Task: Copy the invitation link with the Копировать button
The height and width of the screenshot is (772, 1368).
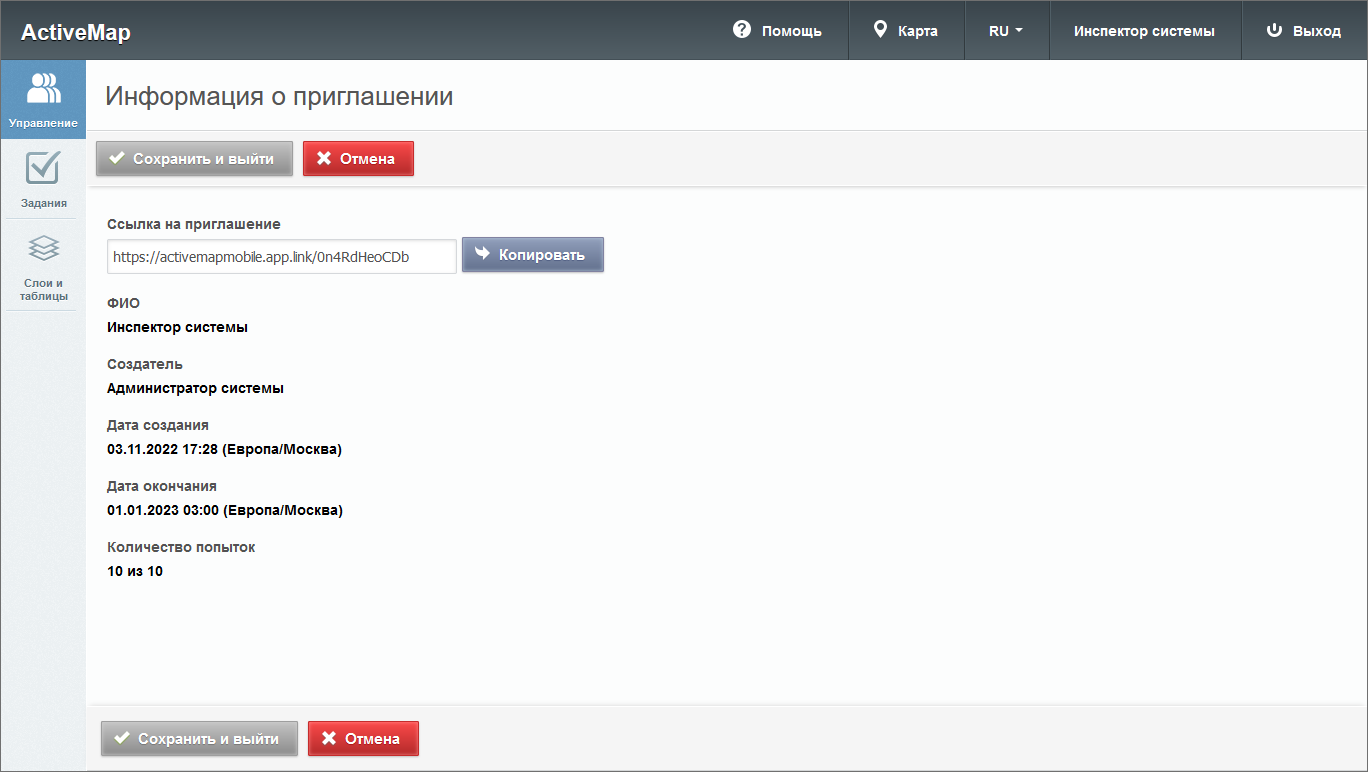Action: pyautogui.click(x=532, y=255)
